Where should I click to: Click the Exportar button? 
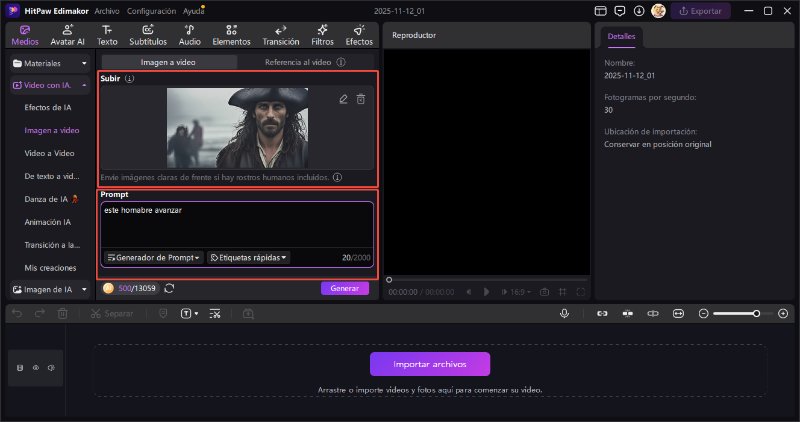coord(701,11)
